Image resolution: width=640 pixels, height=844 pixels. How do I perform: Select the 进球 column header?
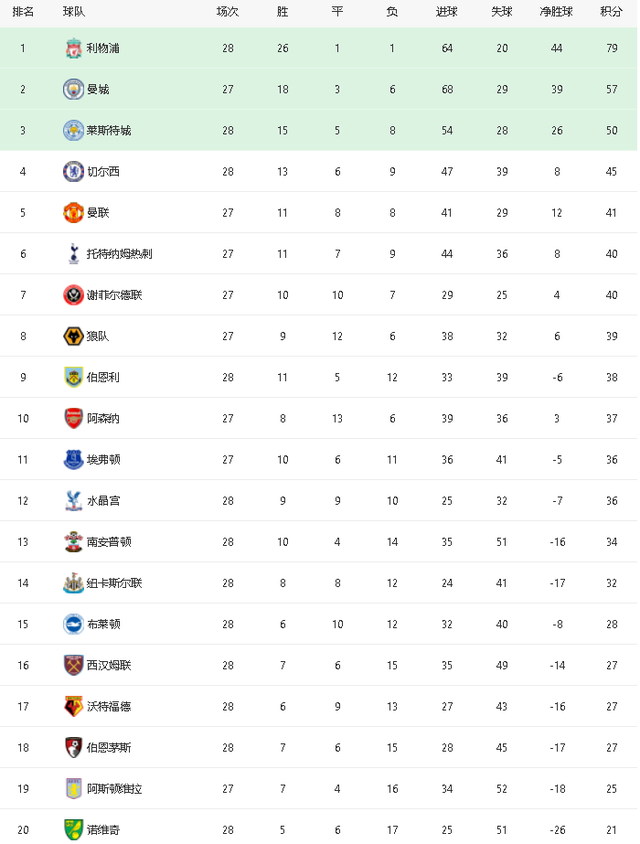point(447,12)
